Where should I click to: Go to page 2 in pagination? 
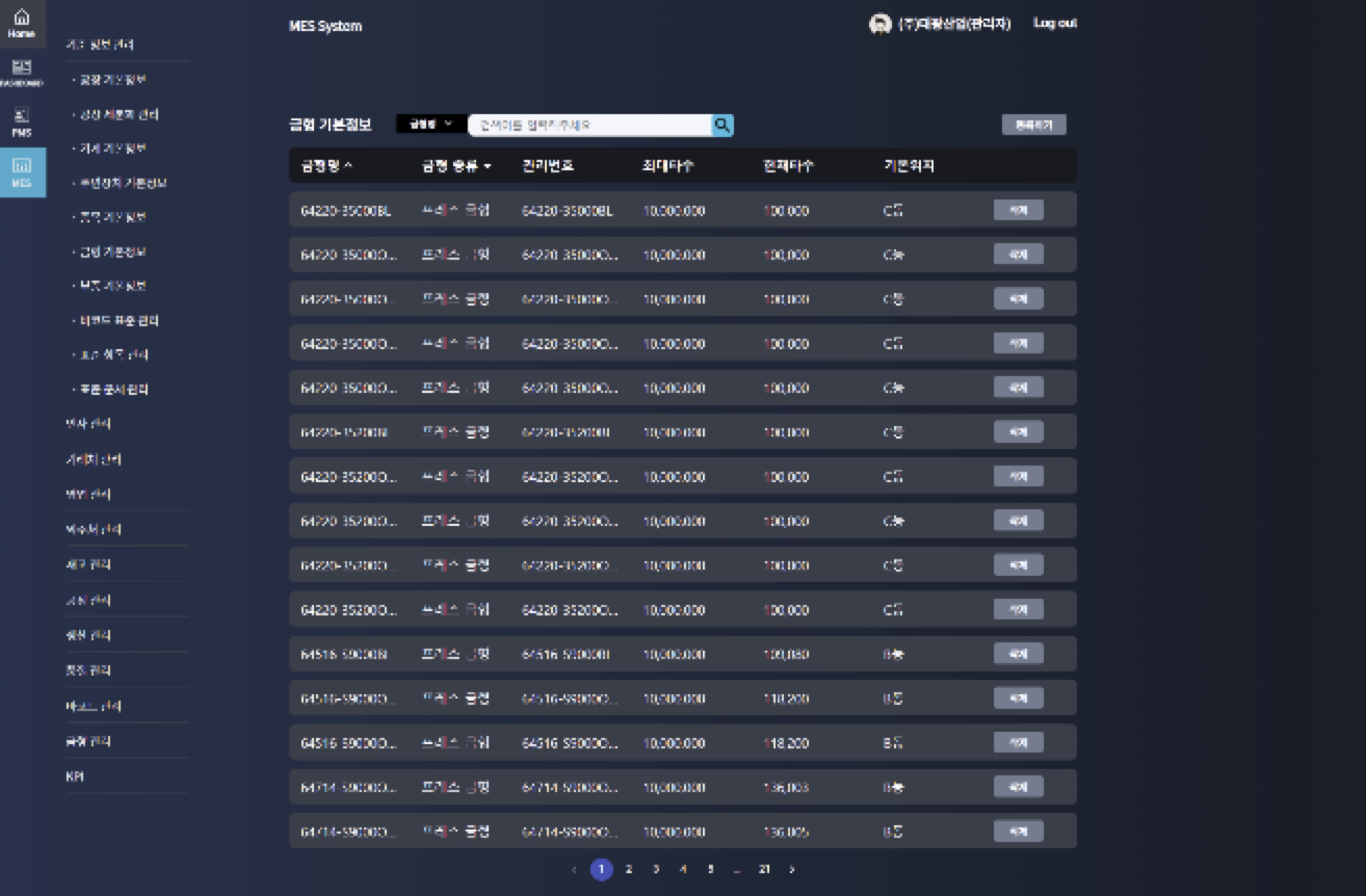pos(628,869)
